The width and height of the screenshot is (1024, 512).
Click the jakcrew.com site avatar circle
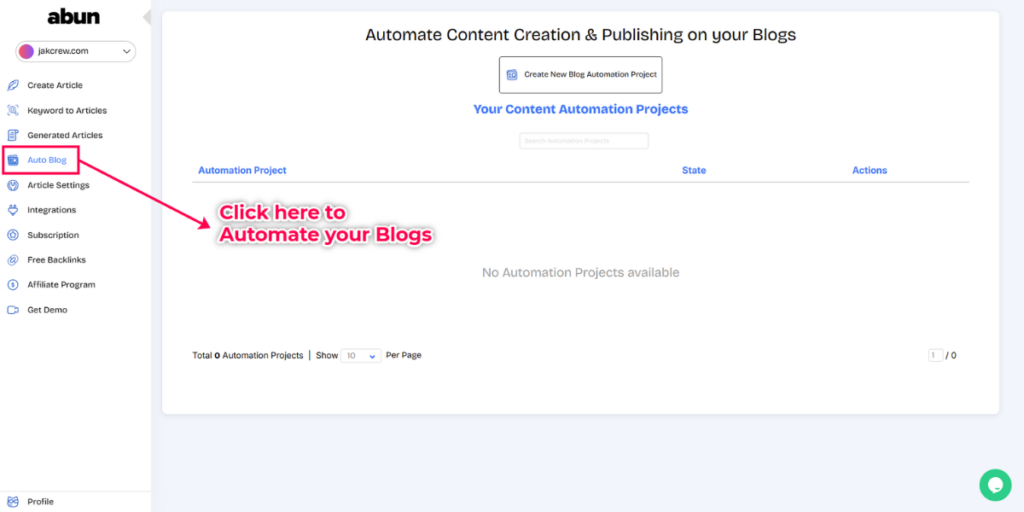pyautogui.click(x=26, y=52)
